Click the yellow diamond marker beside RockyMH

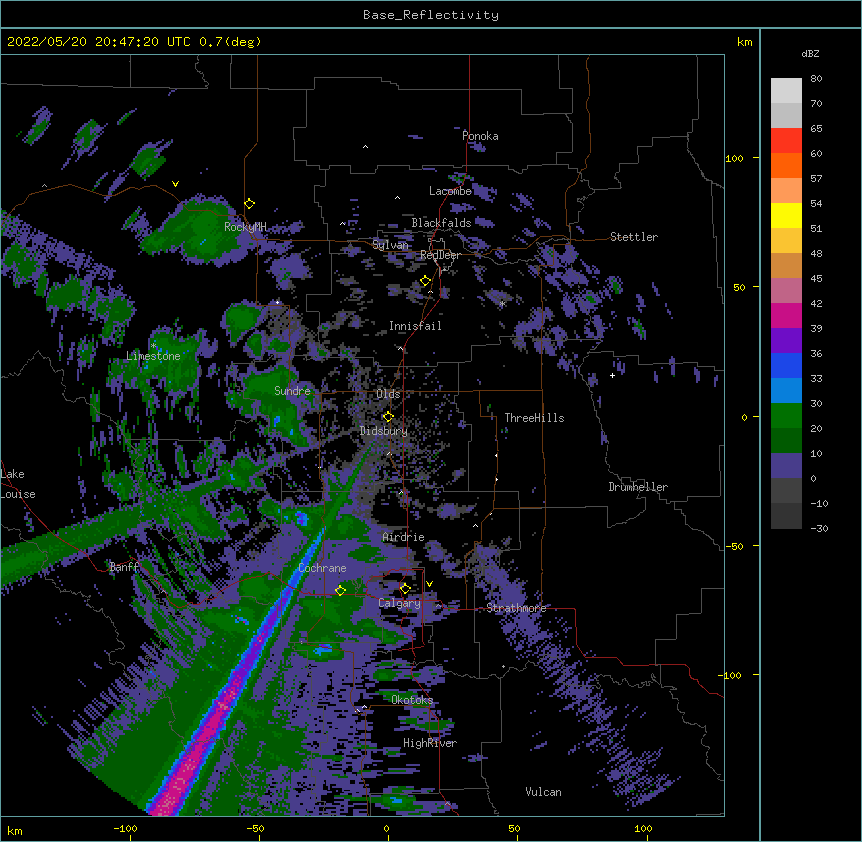(250, 204)
